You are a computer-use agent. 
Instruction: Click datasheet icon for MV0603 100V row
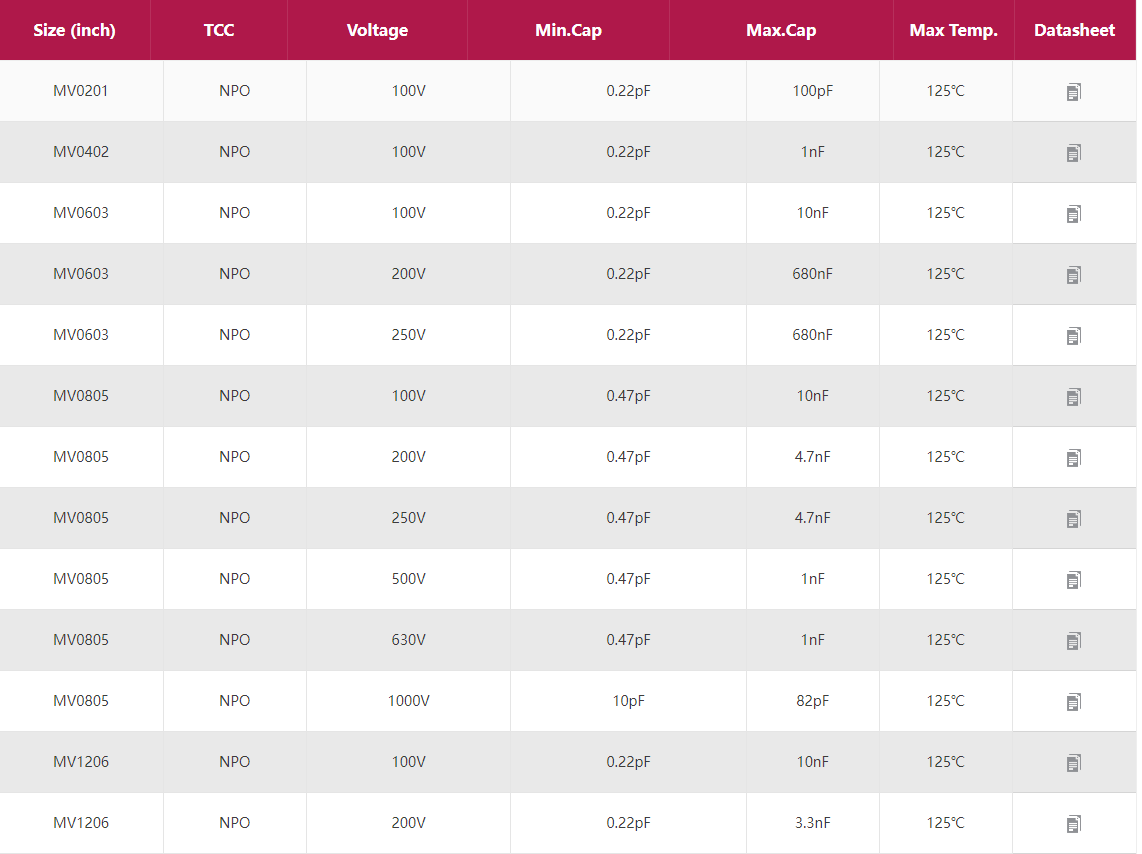(x=1073, y=214)
